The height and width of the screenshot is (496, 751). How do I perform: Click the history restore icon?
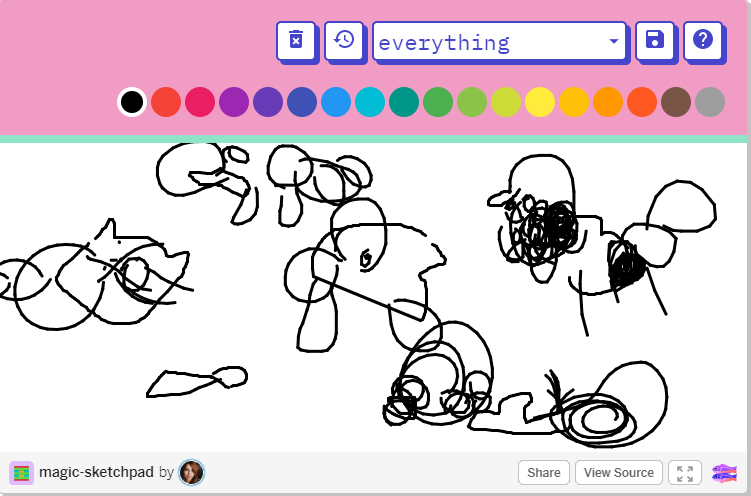[343, 40]
